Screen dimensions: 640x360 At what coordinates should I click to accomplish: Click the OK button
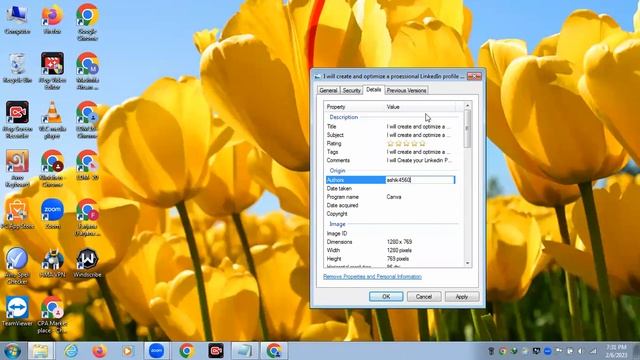tap(386, 297)
